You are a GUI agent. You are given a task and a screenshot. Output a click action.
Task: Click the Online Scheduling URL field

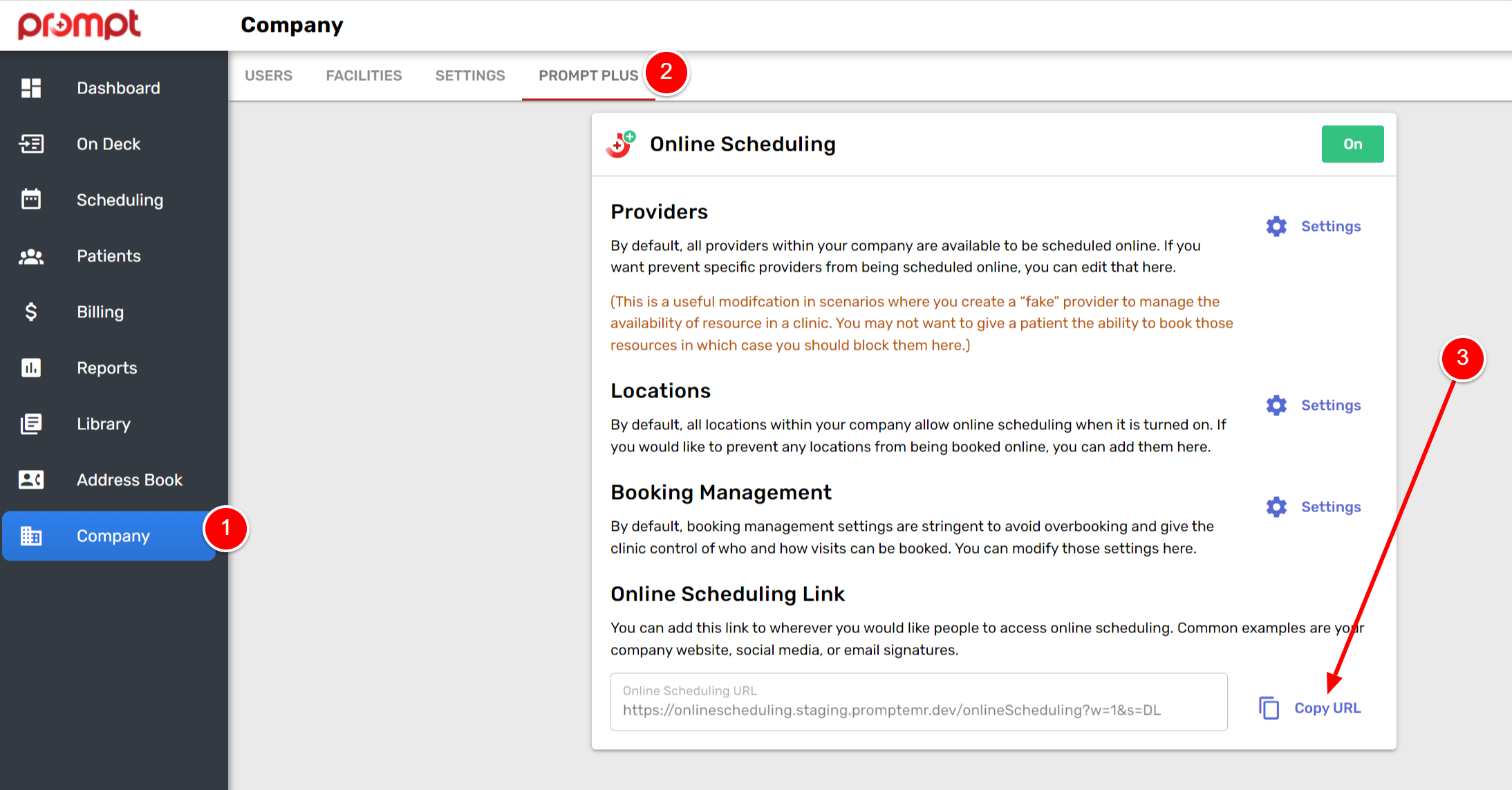(918, 702)
